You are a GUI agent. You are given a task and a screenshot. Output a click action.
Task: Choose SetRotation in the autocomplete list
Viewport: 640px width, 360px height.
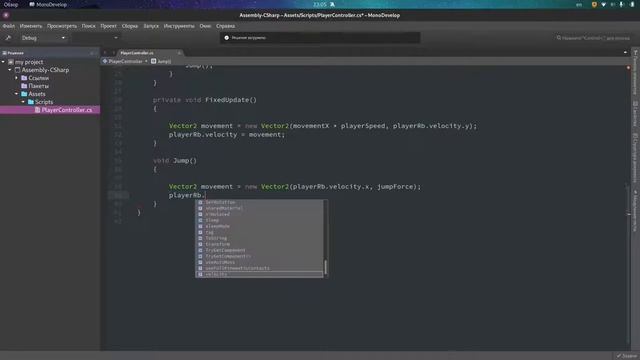click(259, 202)
